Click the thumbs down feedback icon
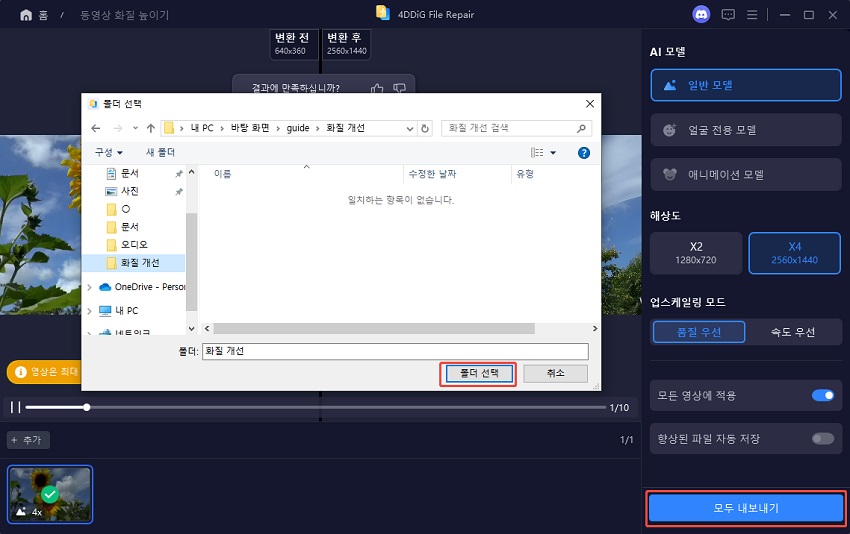Image resolution: width=850 pixels, height=534 pixels. (400, 88)
